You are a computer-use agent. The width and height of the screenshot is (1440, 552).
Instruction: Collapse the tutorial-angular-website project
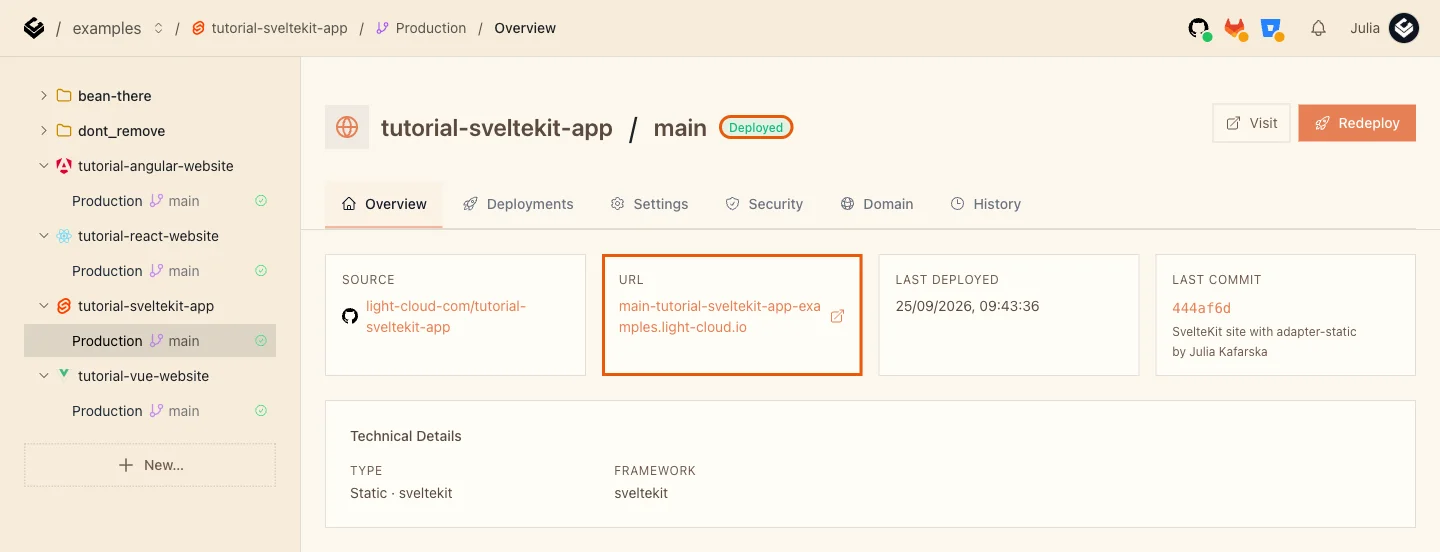click(x=43, y=166)
